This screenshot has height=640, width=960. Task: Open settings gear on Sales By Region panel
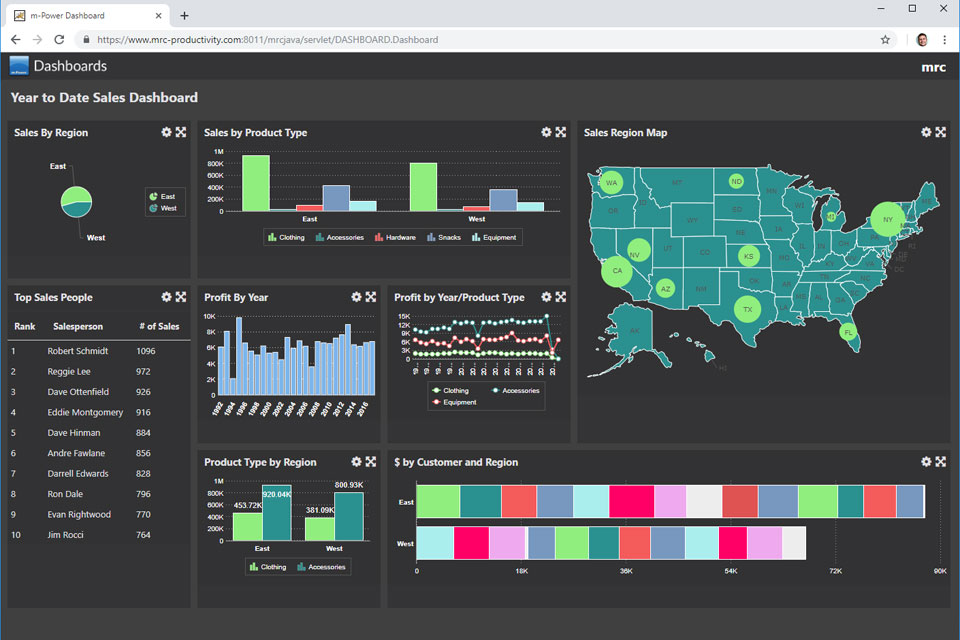[166, 132]
